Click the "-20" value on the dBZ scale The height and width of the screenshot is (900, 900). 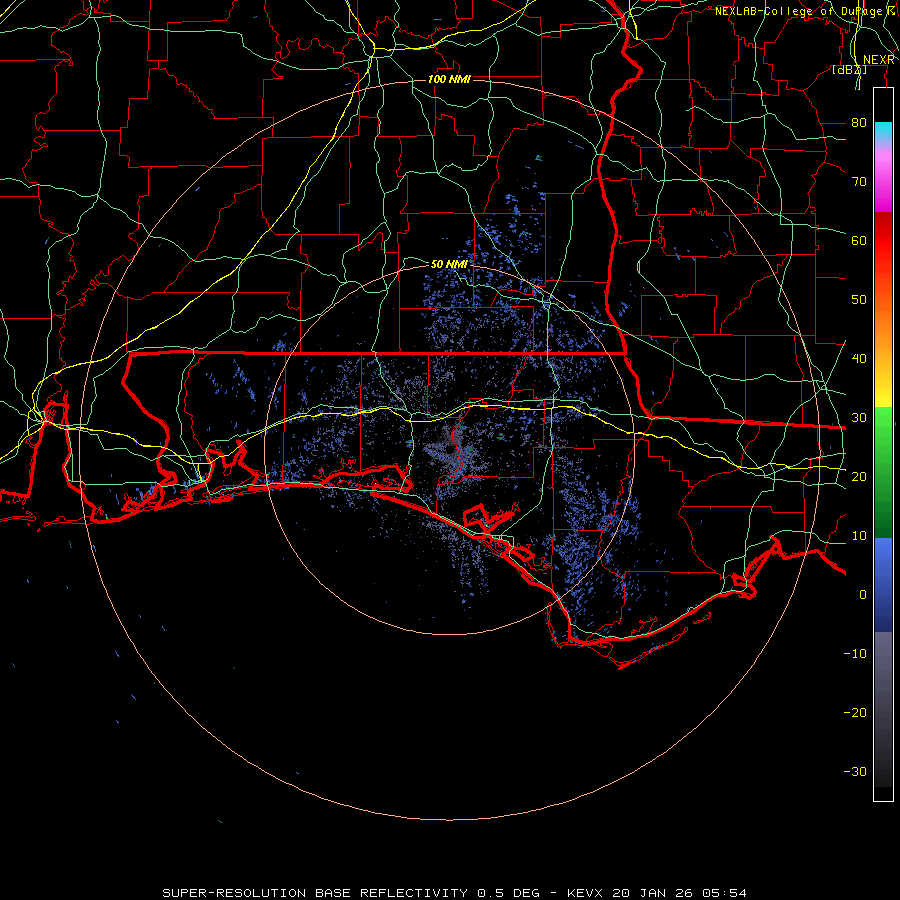click(855, 712)
